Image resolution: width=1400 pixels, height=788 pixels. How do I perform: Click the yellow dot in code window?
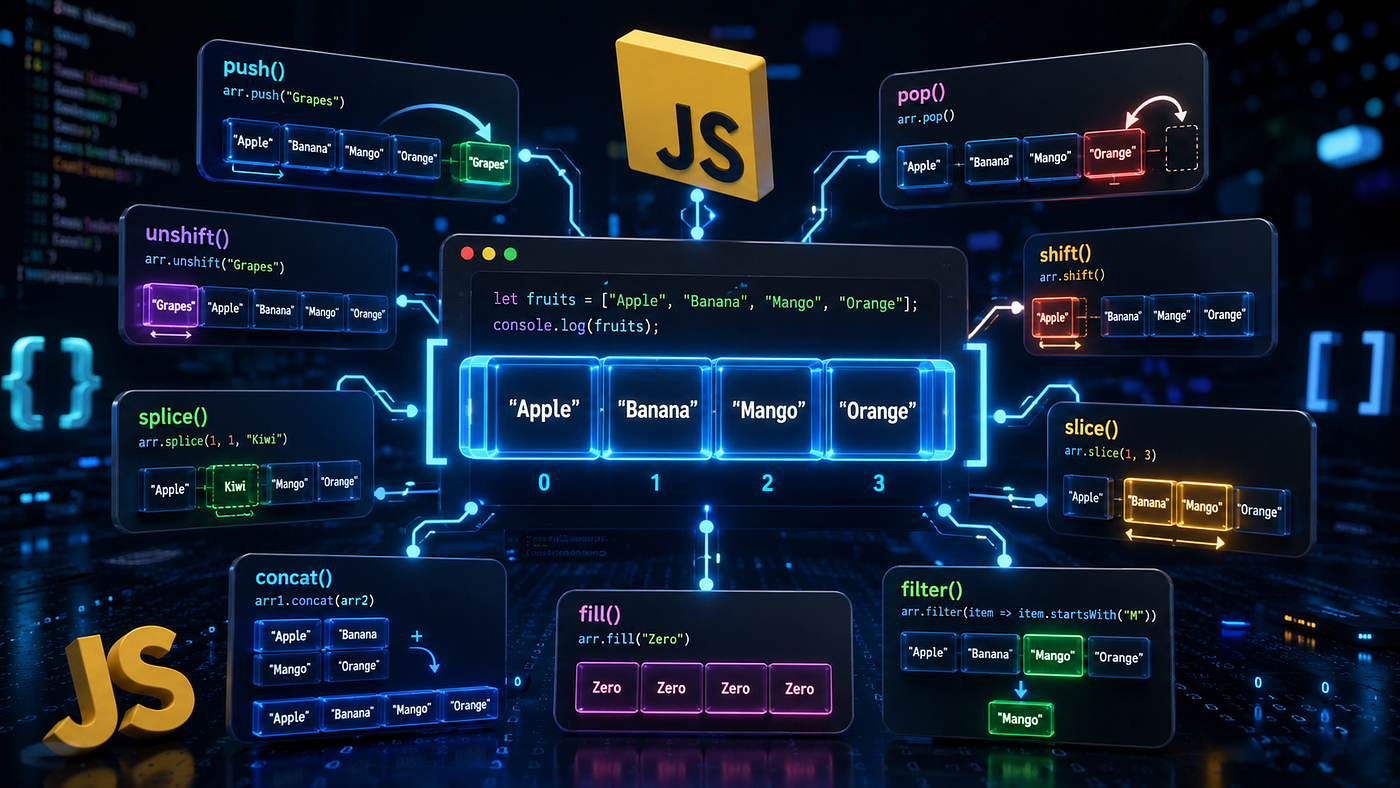point(488,254)
